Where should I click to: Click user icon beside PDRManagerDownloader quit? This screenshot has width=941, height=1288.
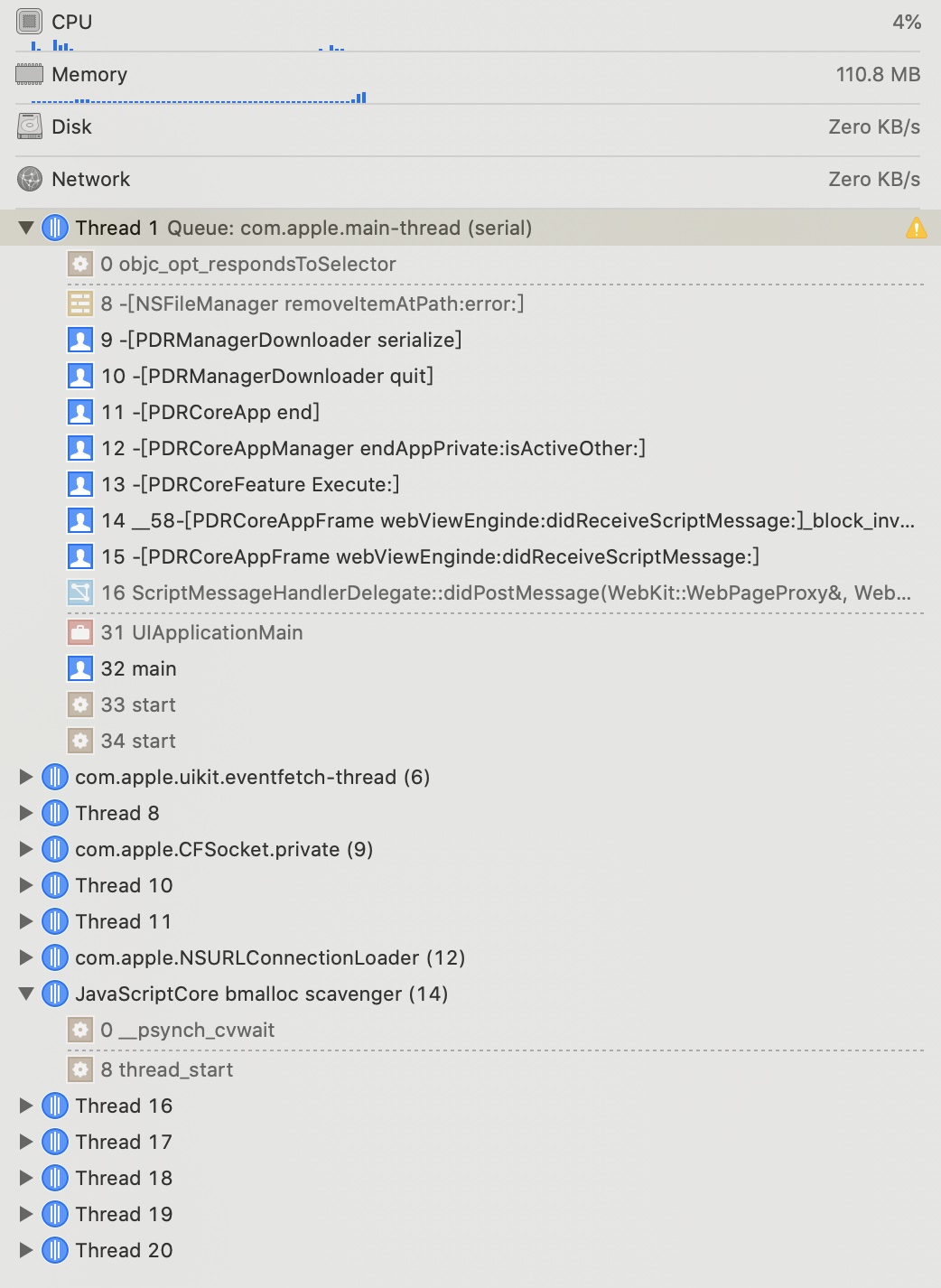coord(80,376)
